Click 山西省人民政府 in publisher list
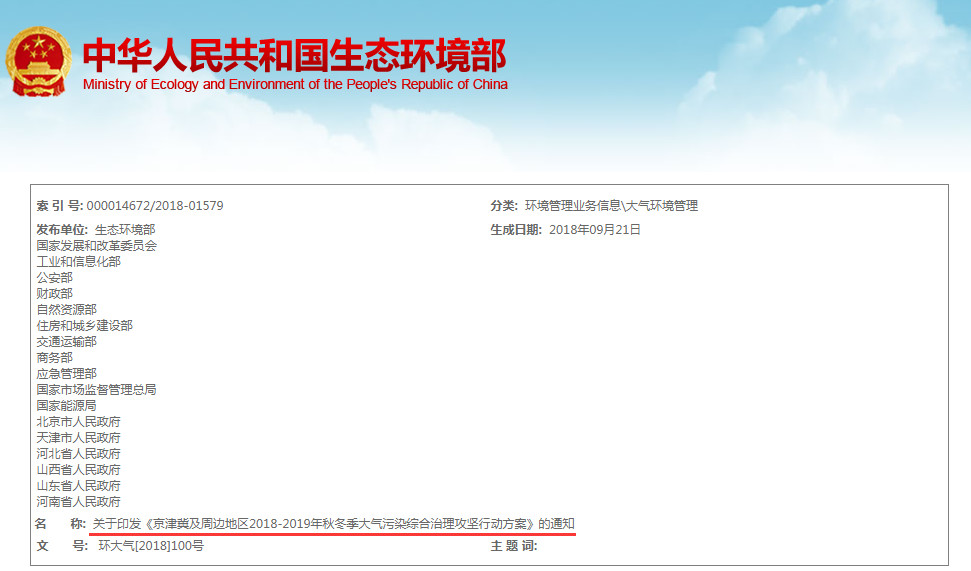 [x=79, y=470]
